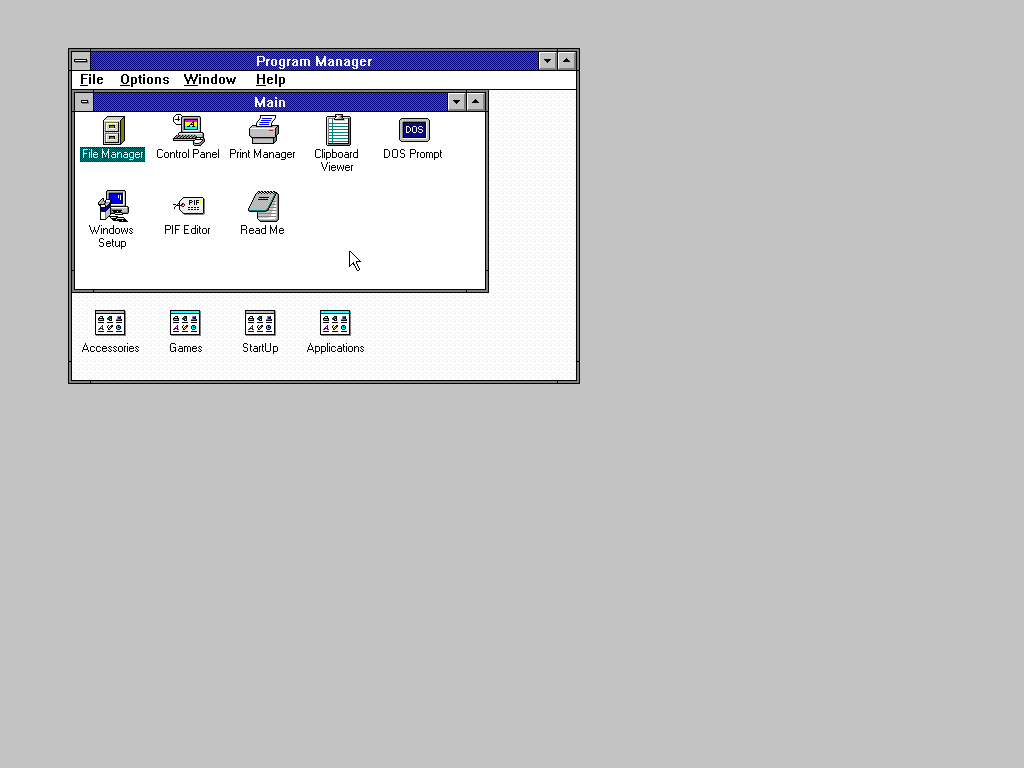Select the File Manager icon
The image size is (1024, 768).
click(x=113, y=131)
